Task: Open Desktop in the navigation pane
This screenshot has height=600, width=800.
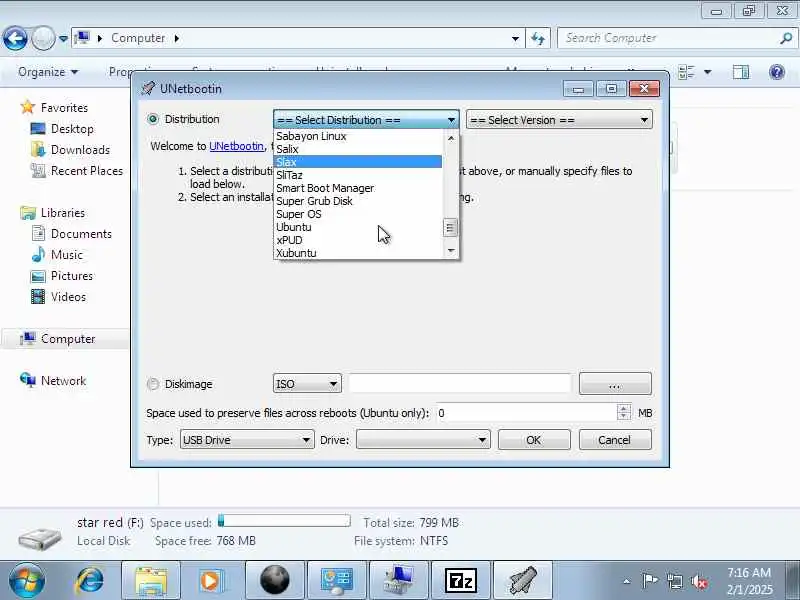Action: tap(72, 129)
